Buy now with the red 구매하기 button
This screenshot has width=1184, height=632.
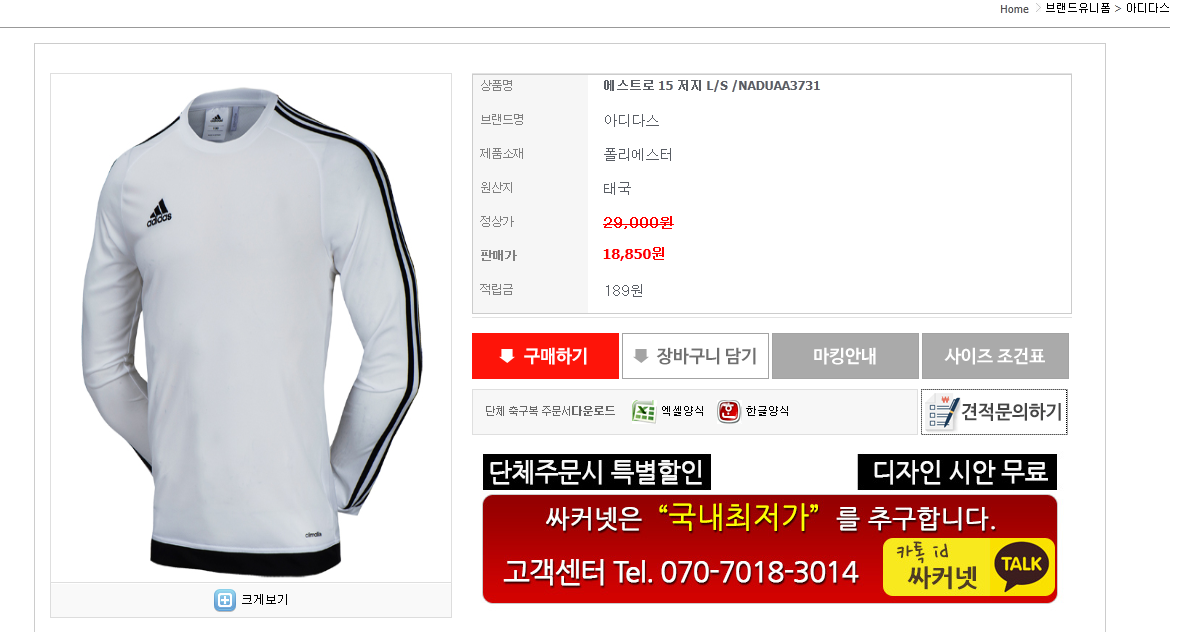tap(545, 356)
